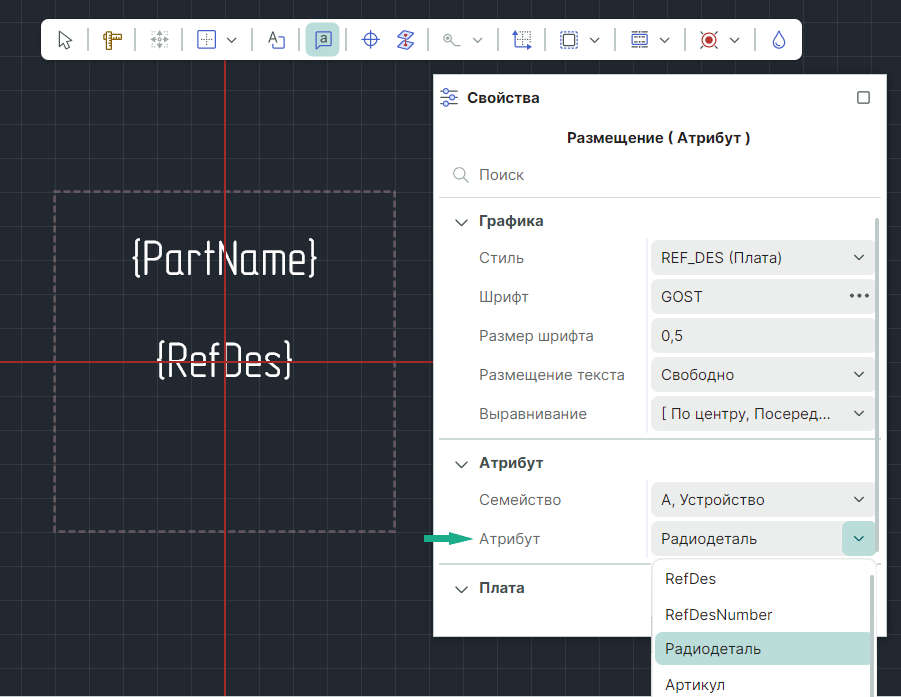Choose RefDesNumber from the attribute list

point(718,615)
